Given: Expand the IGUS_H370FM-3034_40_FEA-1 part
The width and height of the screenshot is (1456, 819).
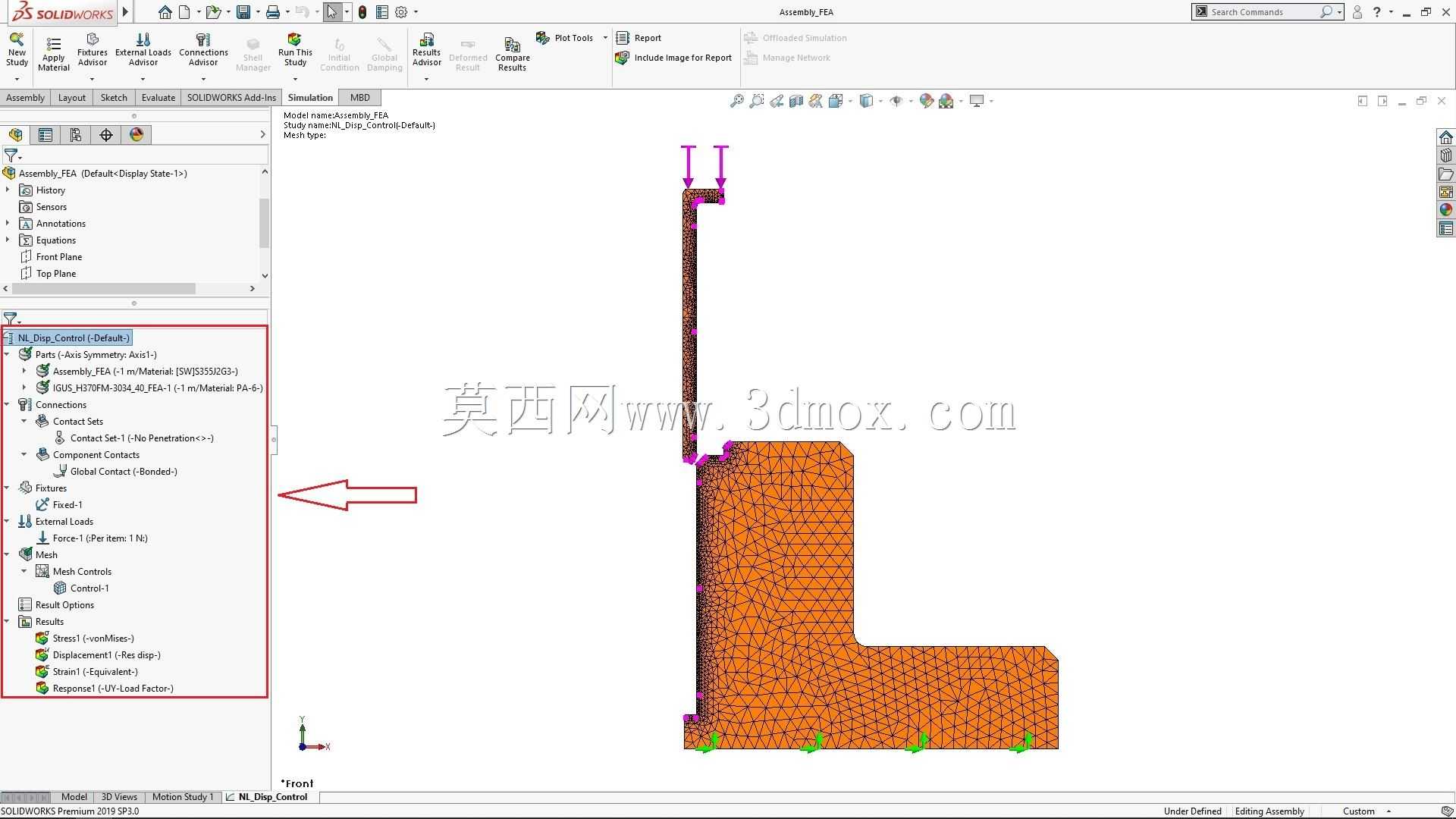Looking at the screenshot, I should [x=24, y=388].
